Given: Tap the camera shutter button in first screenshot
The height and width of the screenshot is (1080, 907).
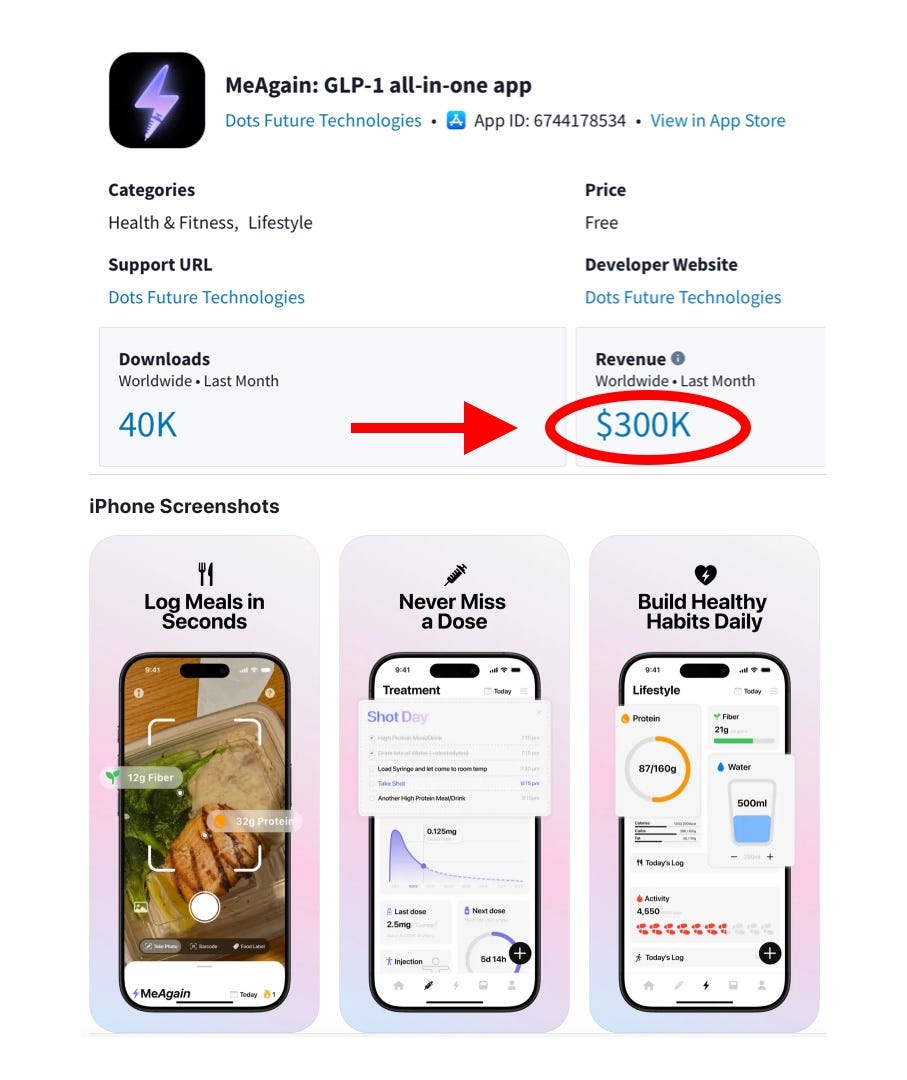Looking at the screenshot, I should [x=205, y=906].
